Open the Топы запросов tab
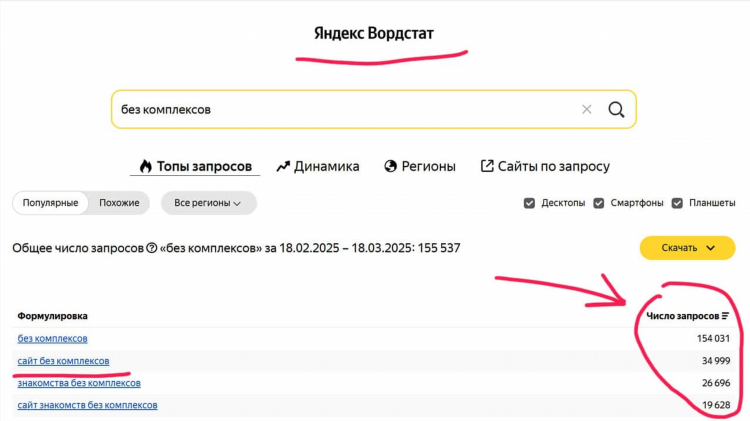Image resolution: width=750 pixels, height=421 pixels. pos(195,166)
